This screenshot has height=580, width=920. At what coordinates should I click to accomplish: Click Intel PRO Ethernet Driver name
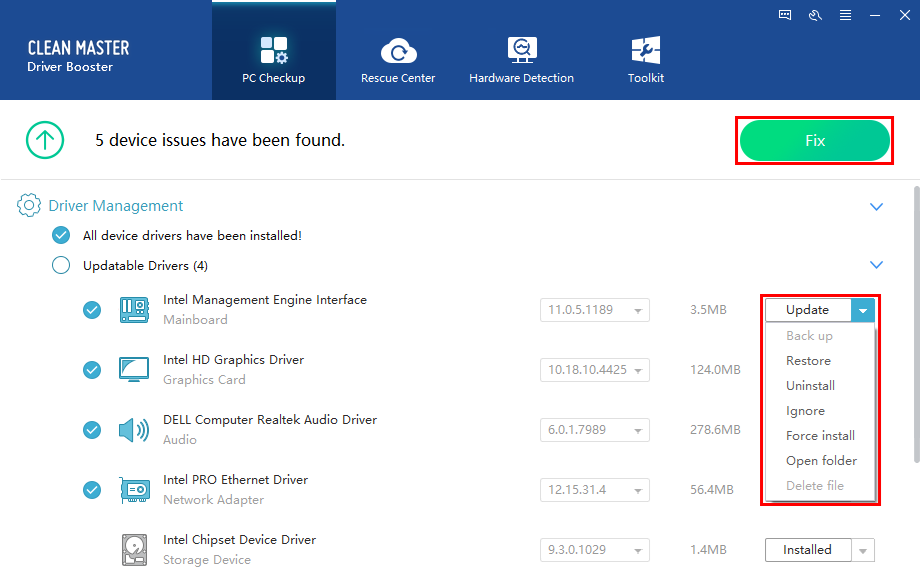pos(235,480)
